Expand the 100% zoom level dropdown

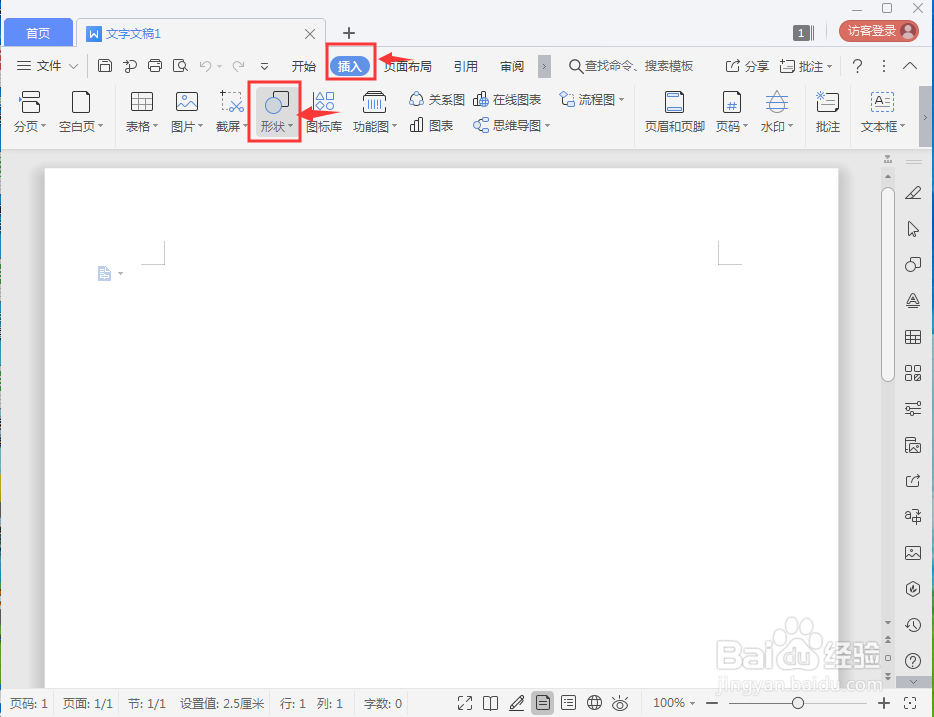(692, 703)
